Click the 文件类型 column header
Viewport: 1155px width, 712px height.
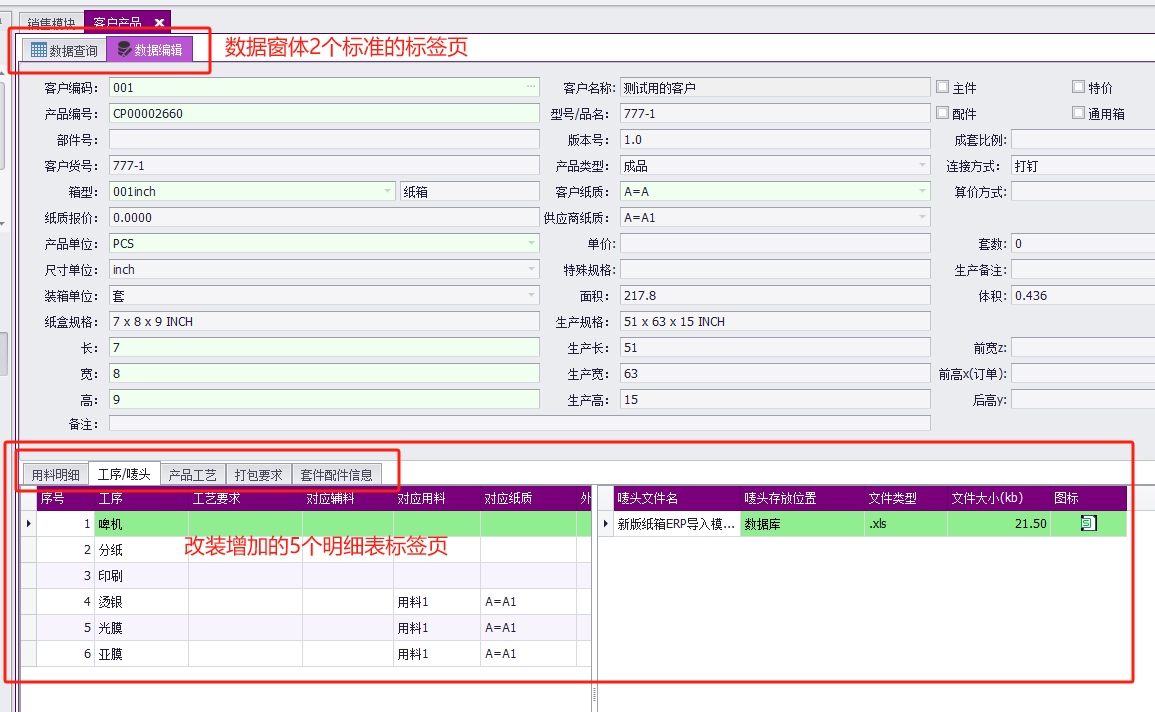pos(906,498)
